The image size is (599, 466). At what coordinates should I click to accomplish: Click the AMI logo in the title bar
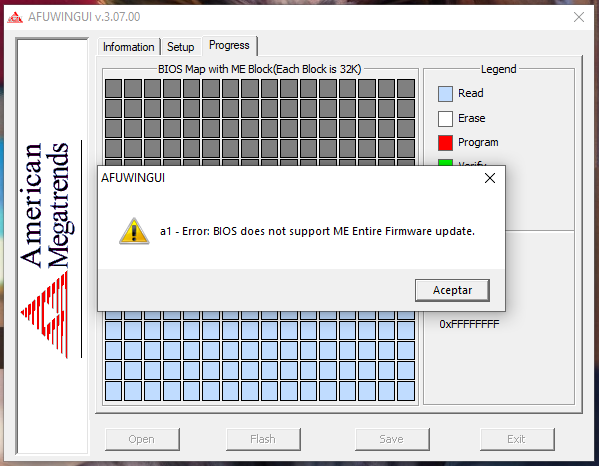tap(15, 17)
